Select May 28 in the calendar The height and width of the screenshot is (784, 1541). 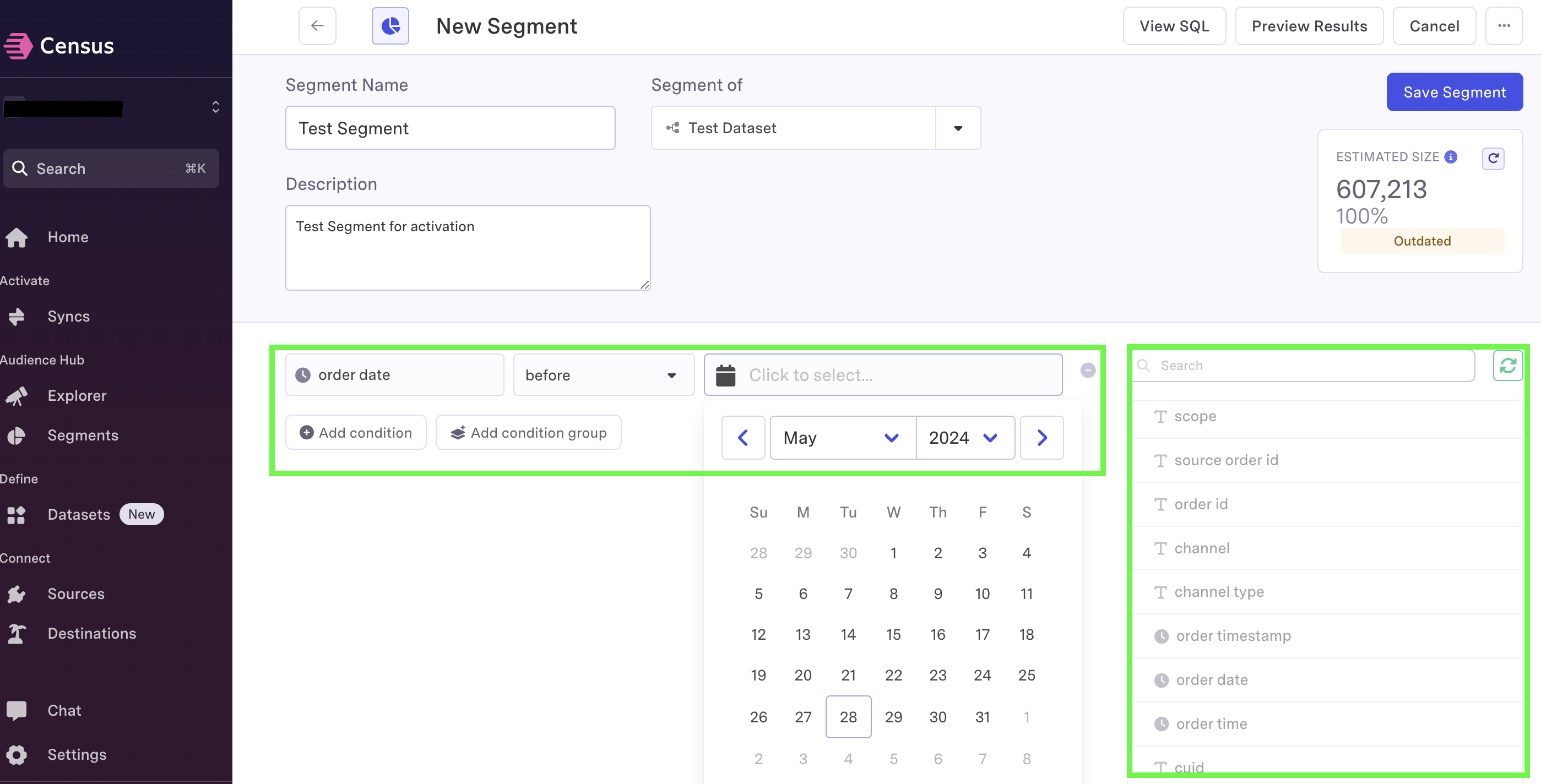tap(848, 716)
